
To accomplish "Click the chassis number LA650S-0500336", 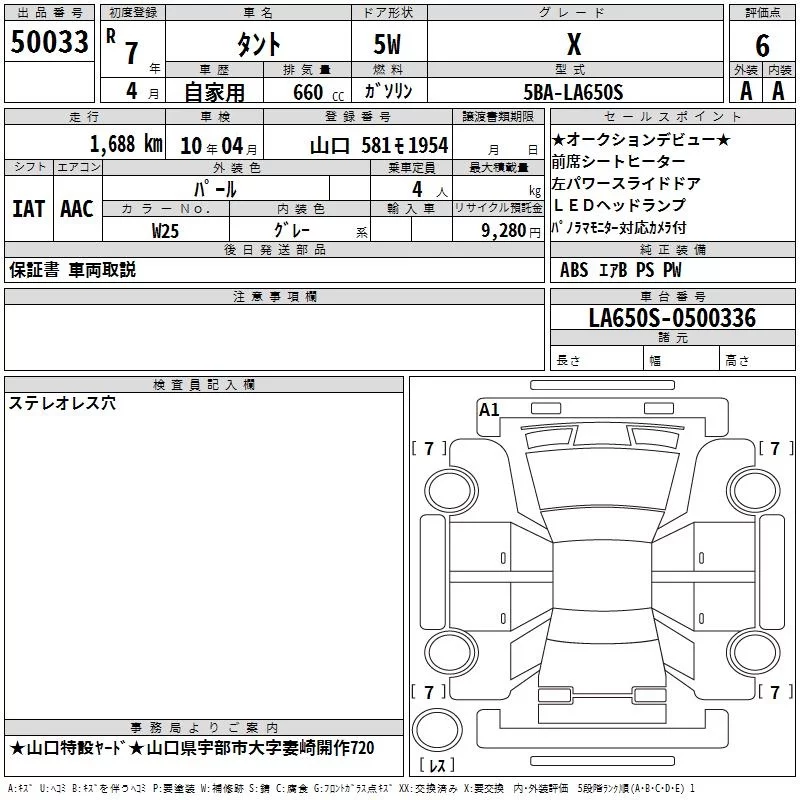I will pos(672,319).
